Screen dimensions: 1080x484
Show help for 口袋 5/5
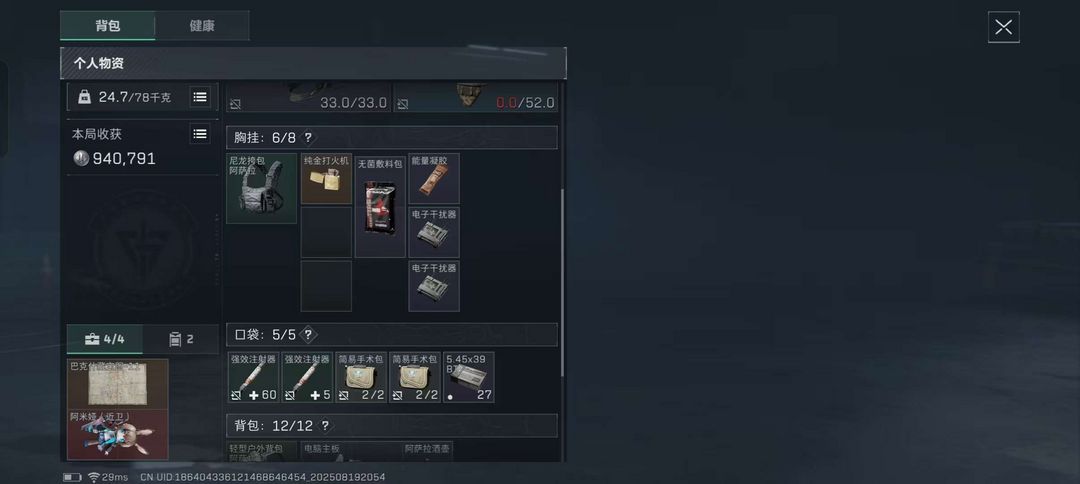tap(308, 335)
